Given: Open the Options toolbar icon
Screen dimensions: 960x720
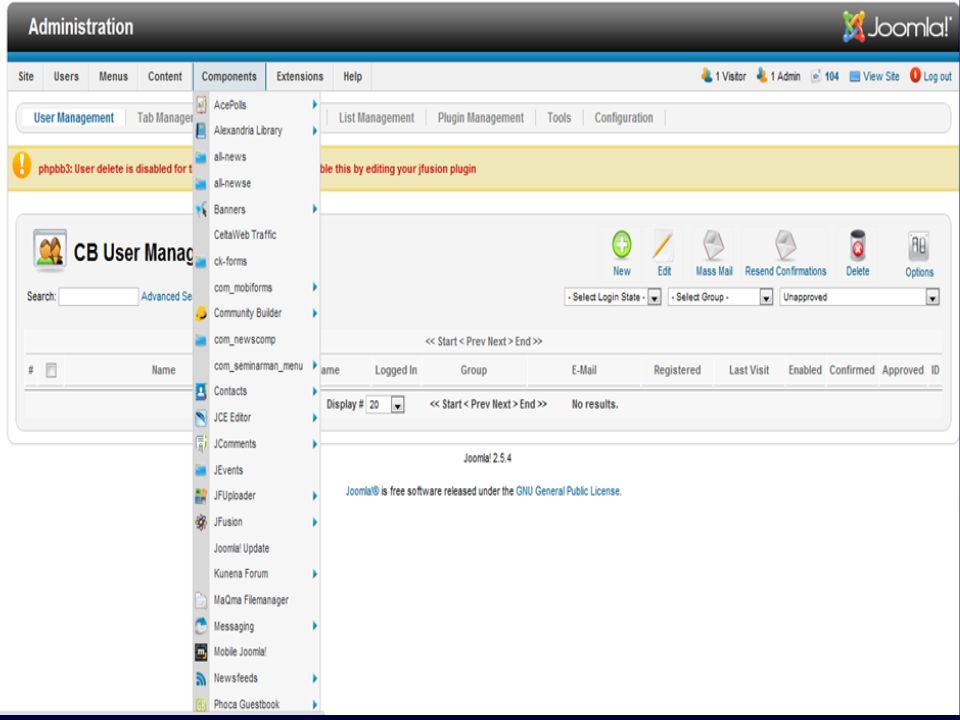Looking at the screenshot, I should (919, 246).
